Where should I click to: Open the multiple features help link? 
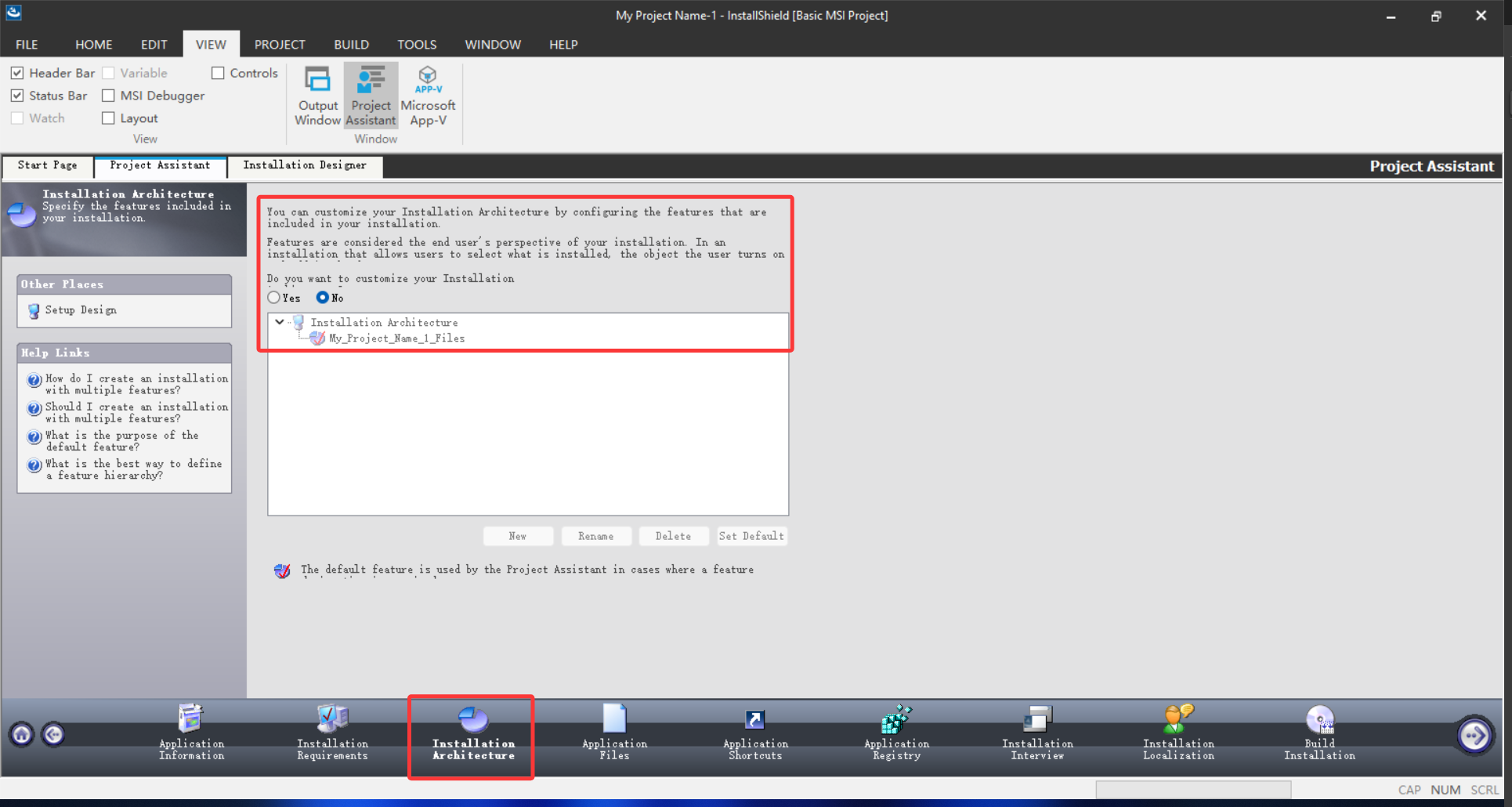pyautogui.click(x=136, y=384)
